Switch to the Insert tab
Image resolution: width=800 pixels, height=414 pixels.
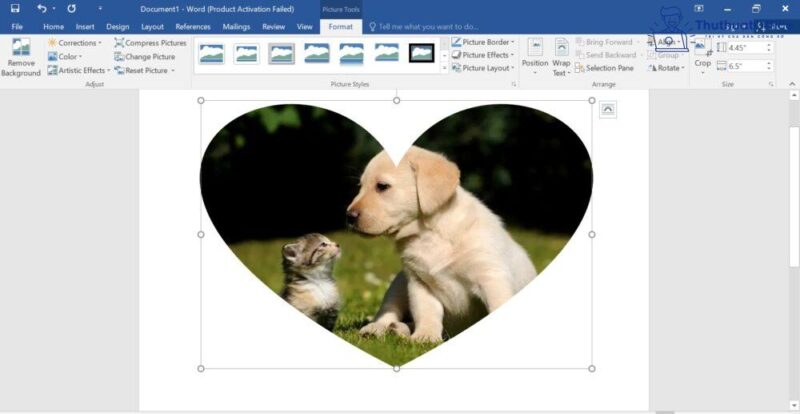coord(85,27)
